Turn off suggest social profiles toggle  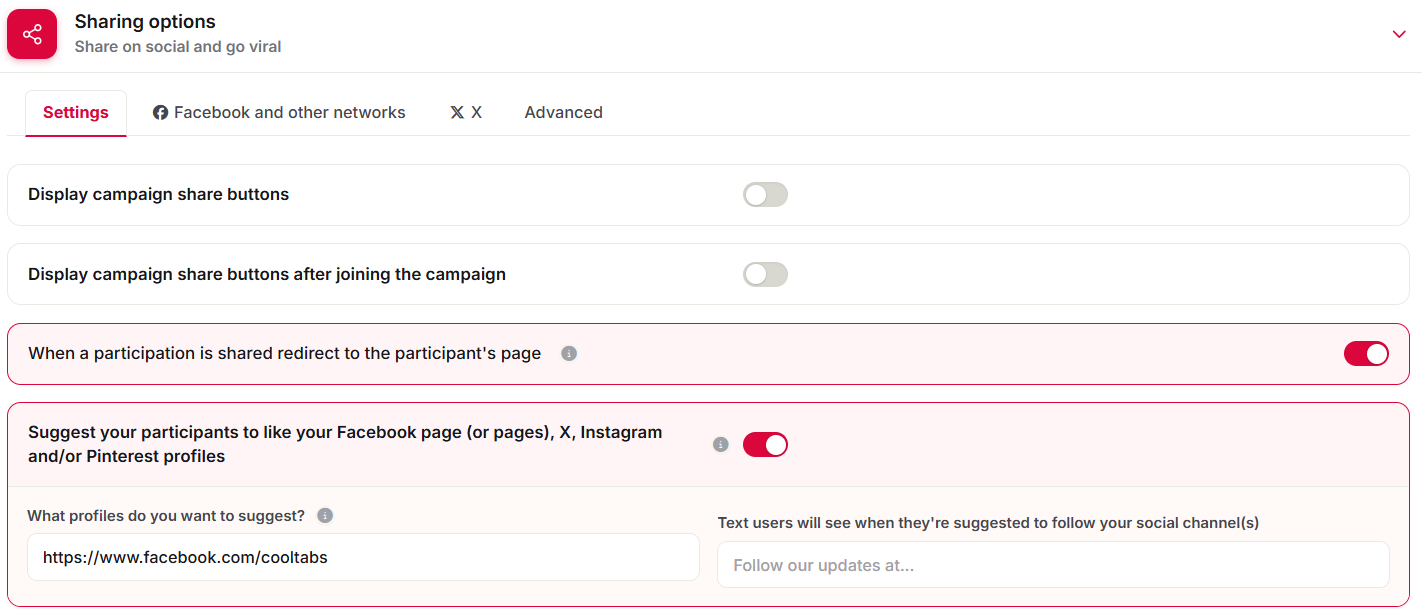(765, 445)
